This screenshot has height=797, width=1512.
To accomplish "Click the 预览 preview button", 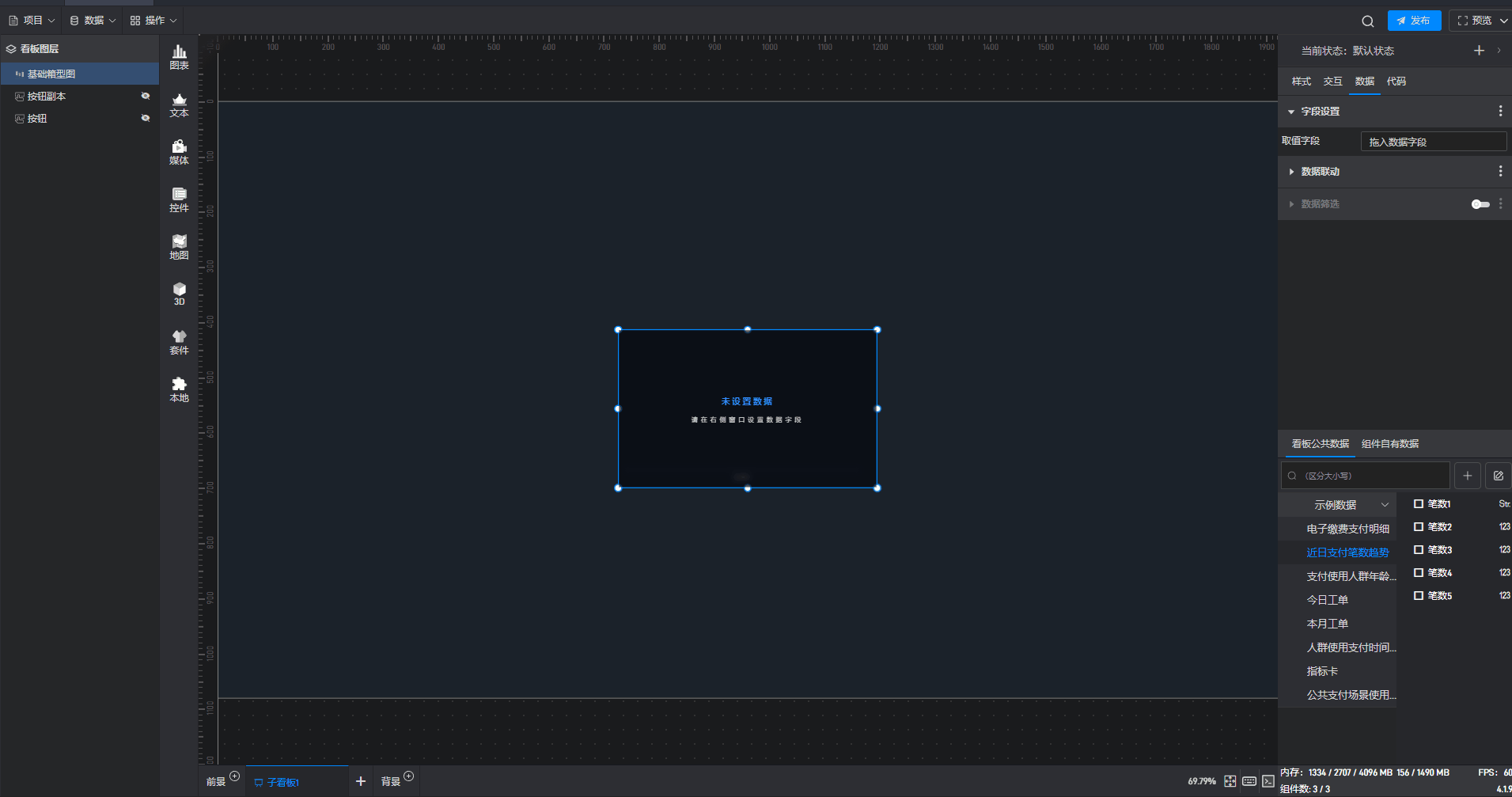I will [x=1476, y=21].
